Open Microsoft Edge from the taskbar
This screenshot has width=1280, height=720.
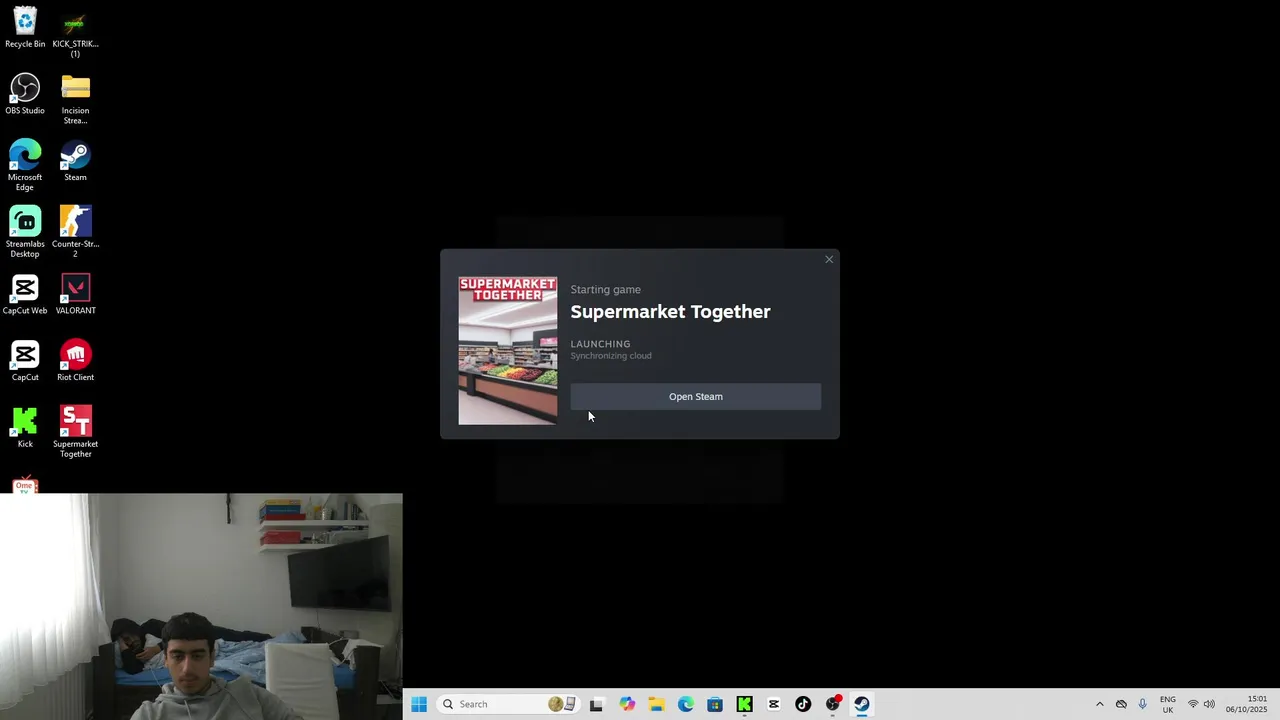pos(686,704)
